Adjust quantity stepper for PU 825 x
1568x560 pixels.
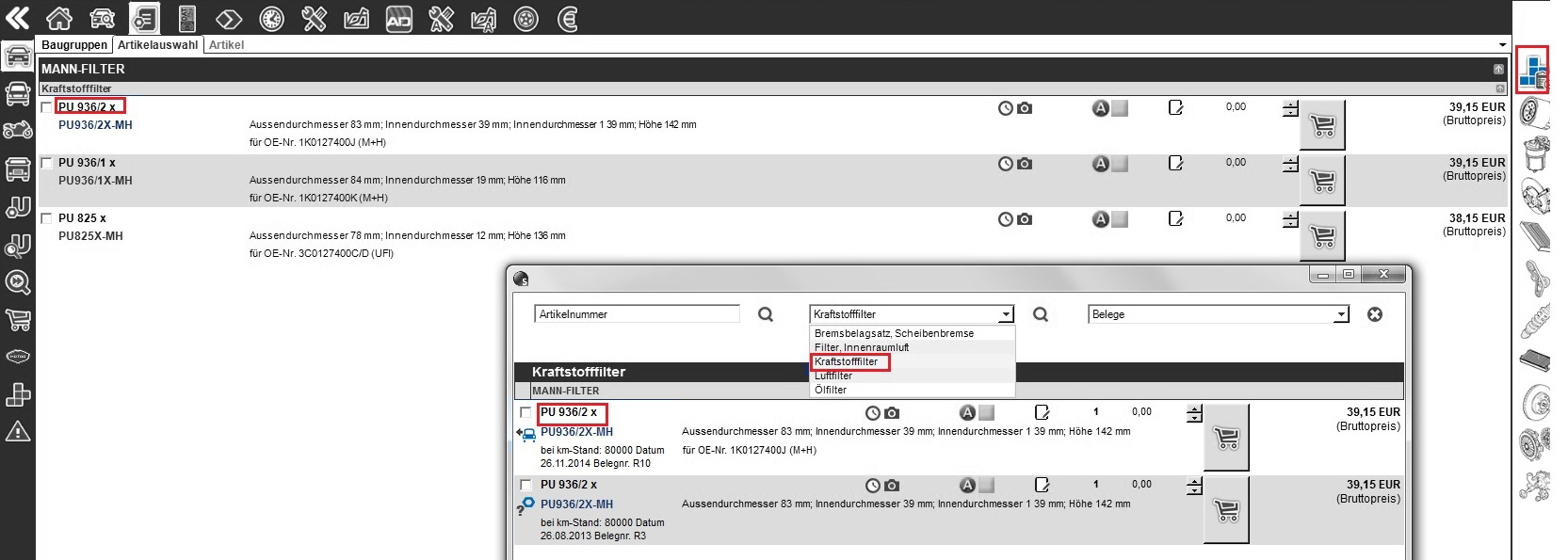[x=1290, y=219]
